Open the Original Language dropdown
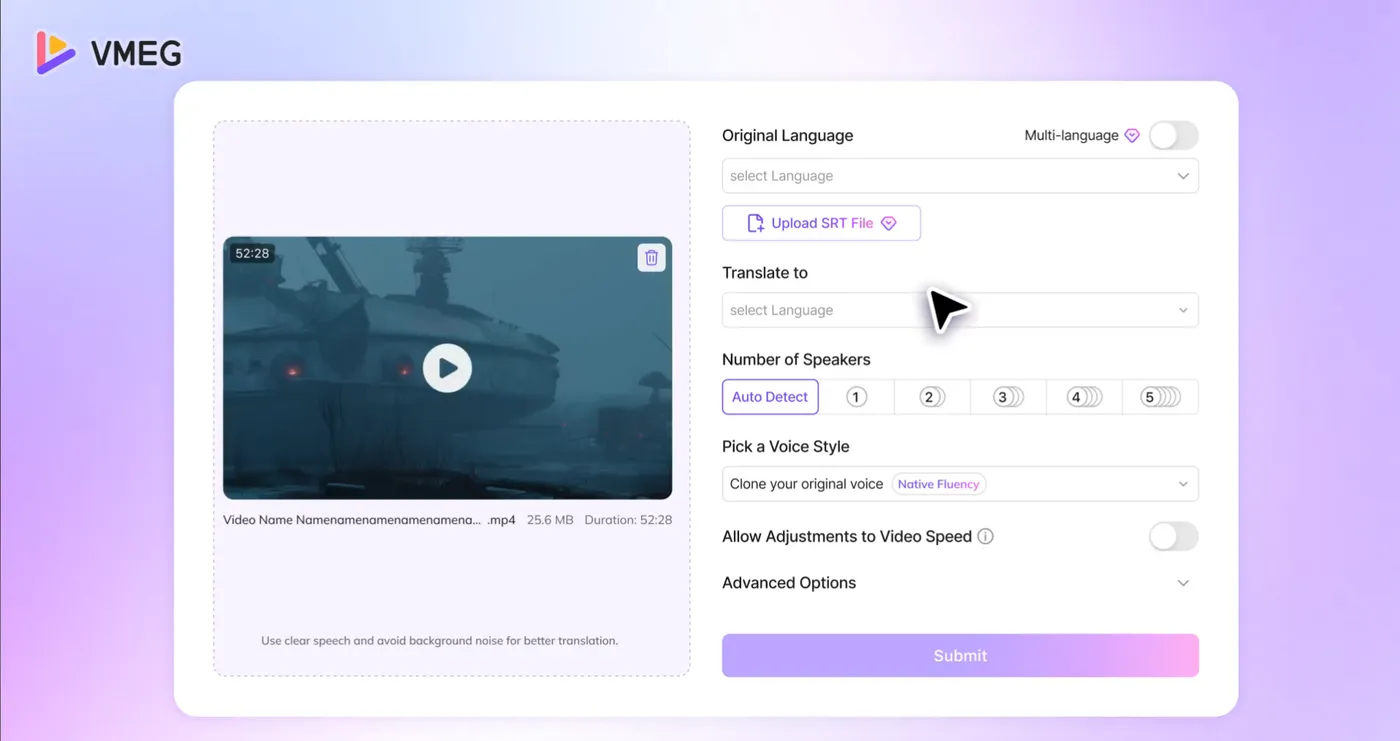 tap(960, 176)
